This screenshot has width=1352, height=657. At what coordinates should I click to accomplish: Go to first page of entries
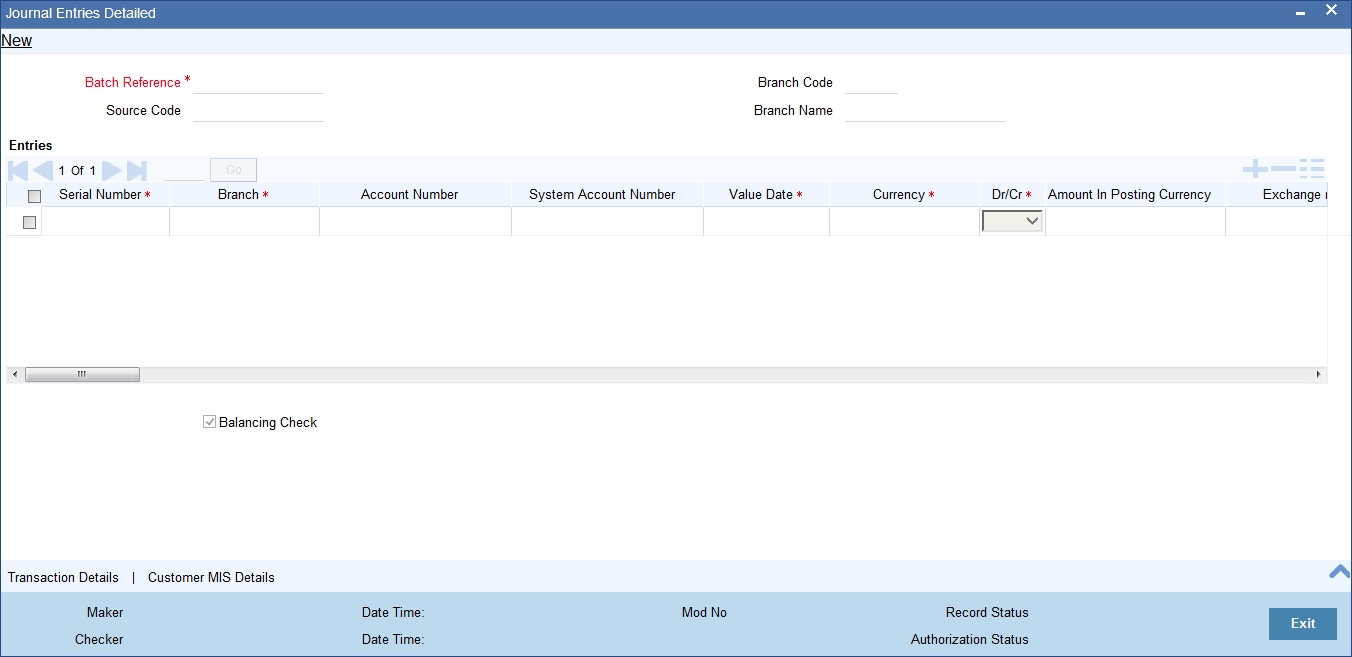click(18, 170)
